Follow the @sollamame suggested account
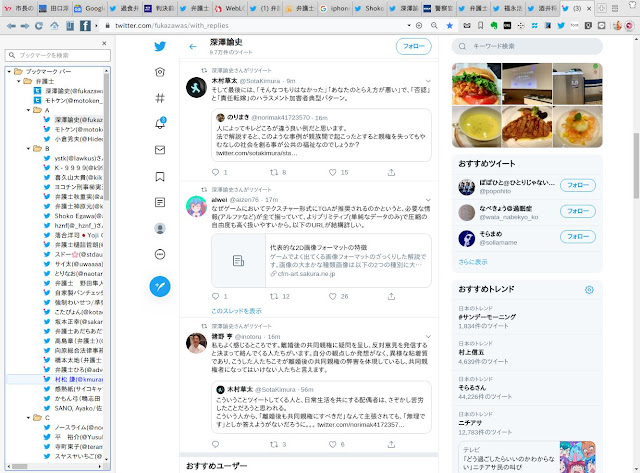Viewport: 640px width, 473px height. click(x=578, y=237)
